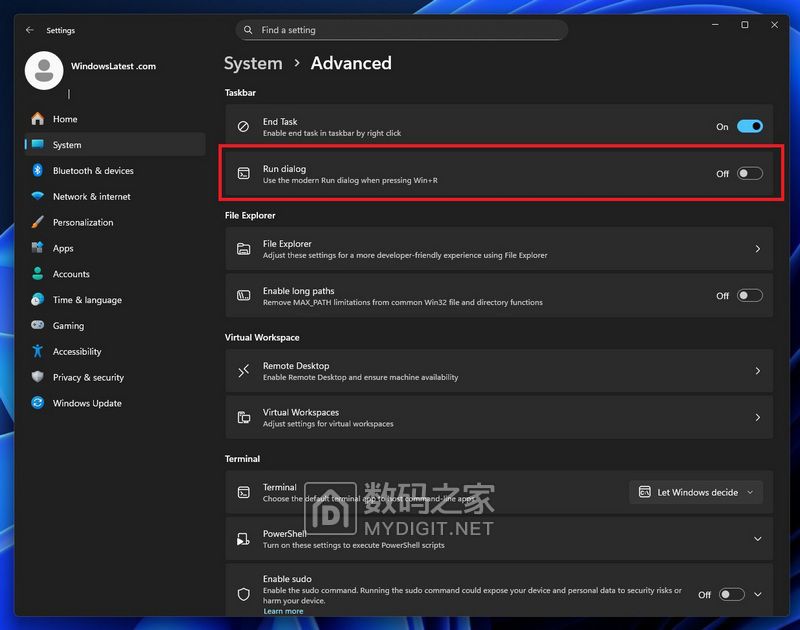Click the WindowsLatest .com account name
800x630 pixels.
113,66
